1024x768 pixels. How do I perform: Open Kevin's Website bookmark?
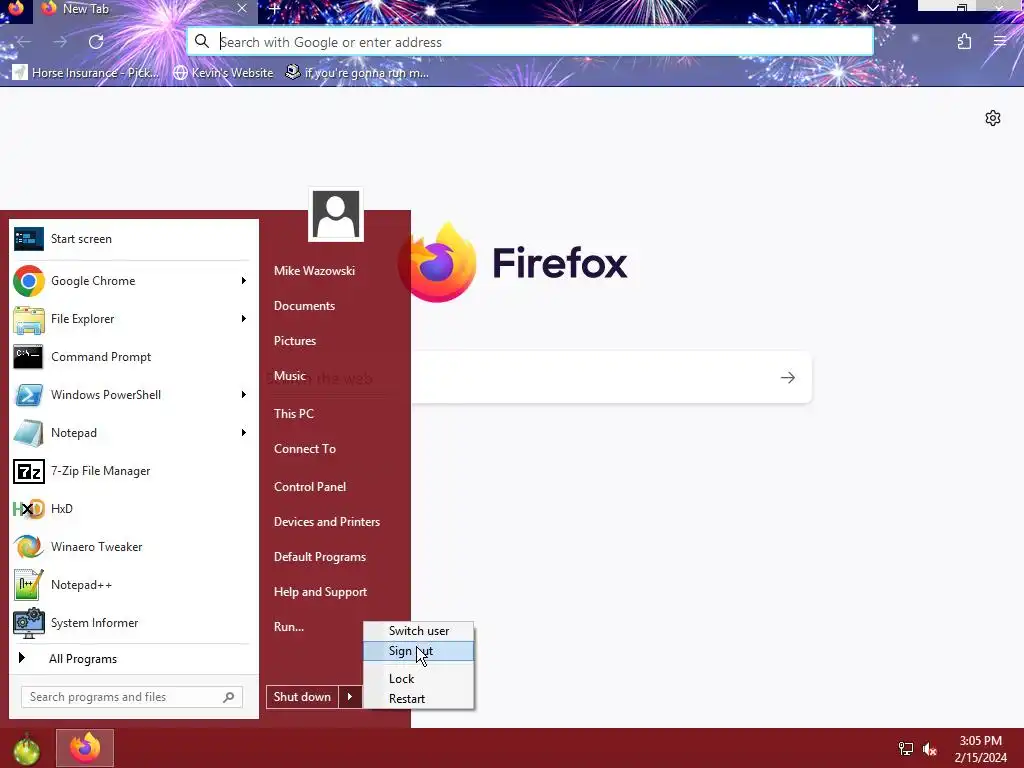[x=224, y=72]
